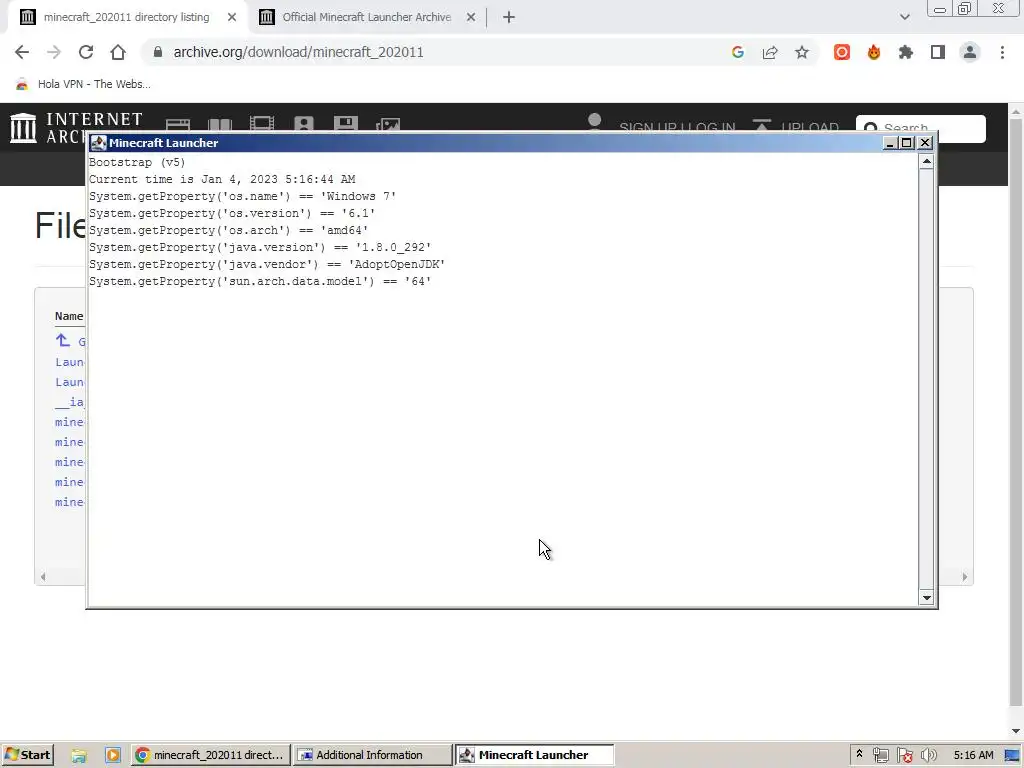Viewport: 1024px width, 768px height.
Task: Click the java.version log line
Action: point(260,248)
